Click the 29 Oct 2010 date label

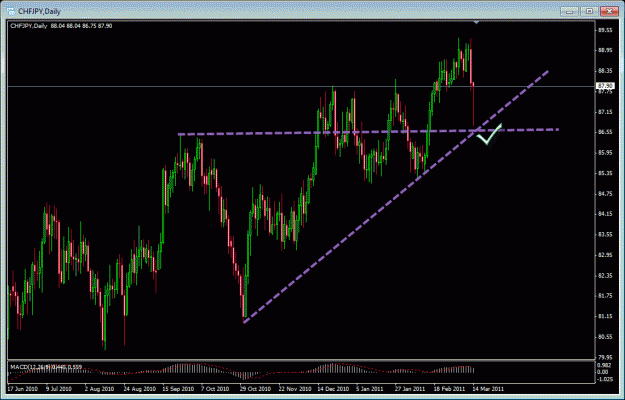[x=256, y=389]
